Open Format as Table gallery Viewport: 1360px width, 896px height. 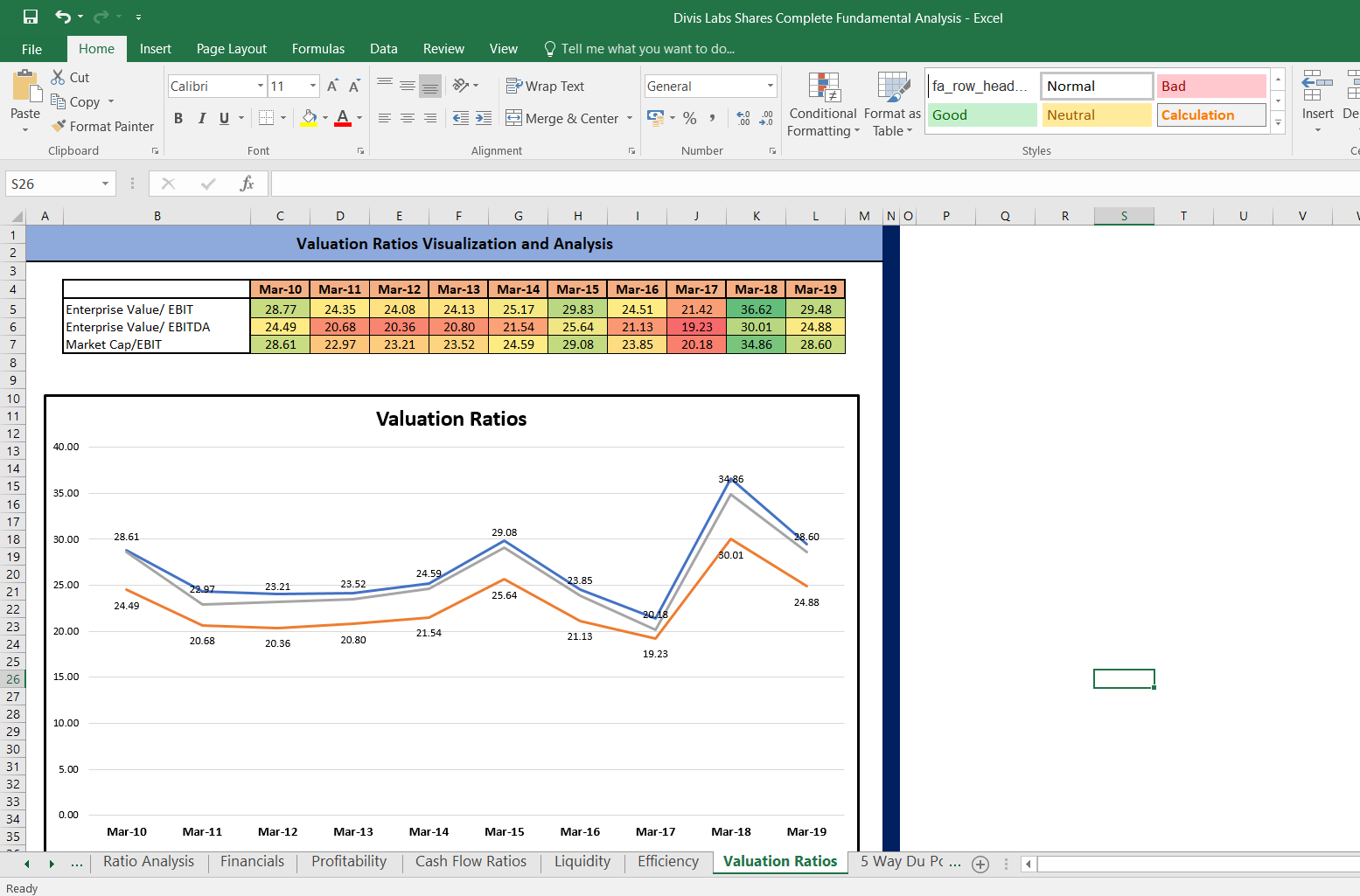click(x=892, y=105)
